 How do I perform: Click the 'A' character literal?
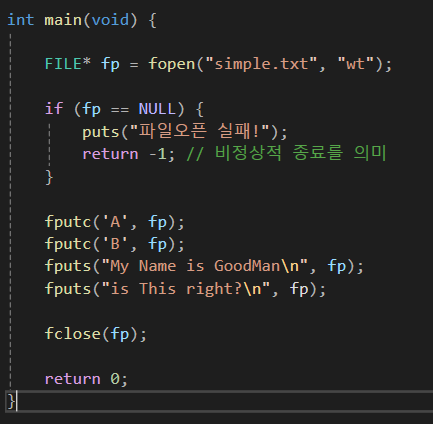115,222
